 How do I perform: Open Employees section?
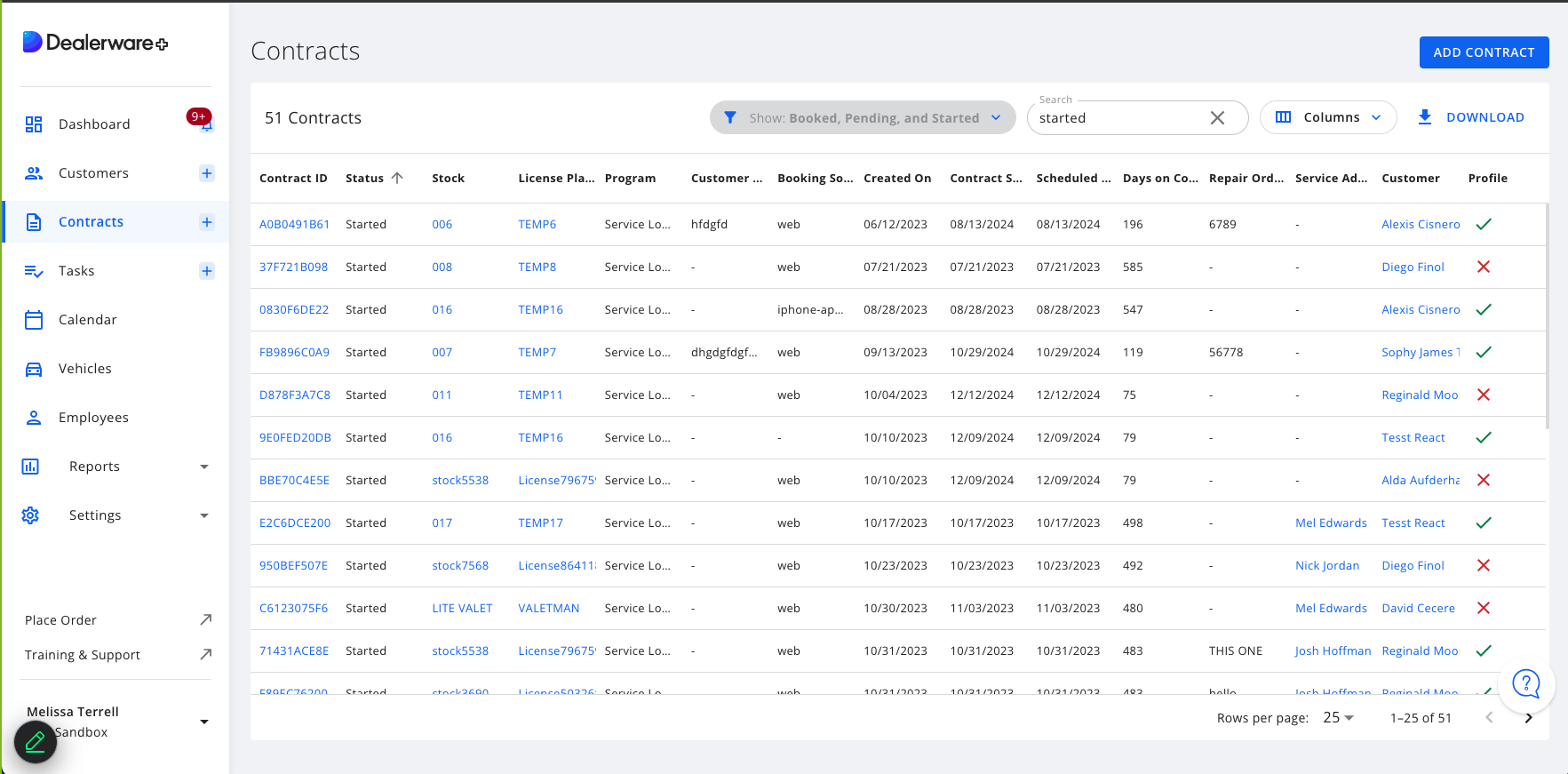(93, 418)
